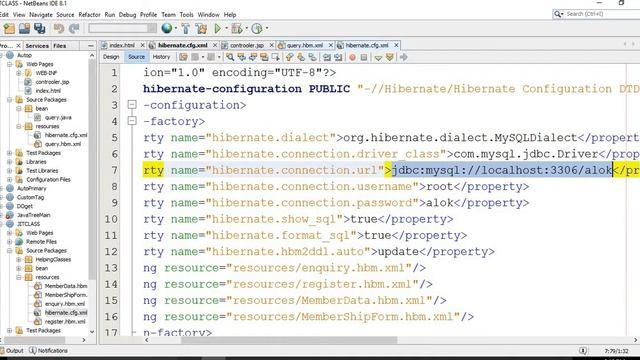Click the Redo toolbar icon

(x=74, y=29)
